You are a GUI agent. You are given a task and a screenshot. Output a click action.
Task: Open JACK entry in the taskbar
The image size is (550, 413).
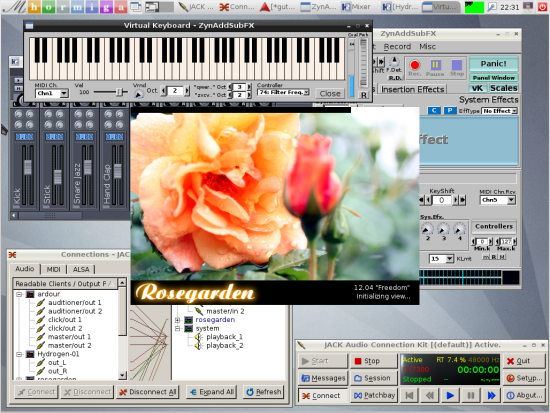(195, 7)
